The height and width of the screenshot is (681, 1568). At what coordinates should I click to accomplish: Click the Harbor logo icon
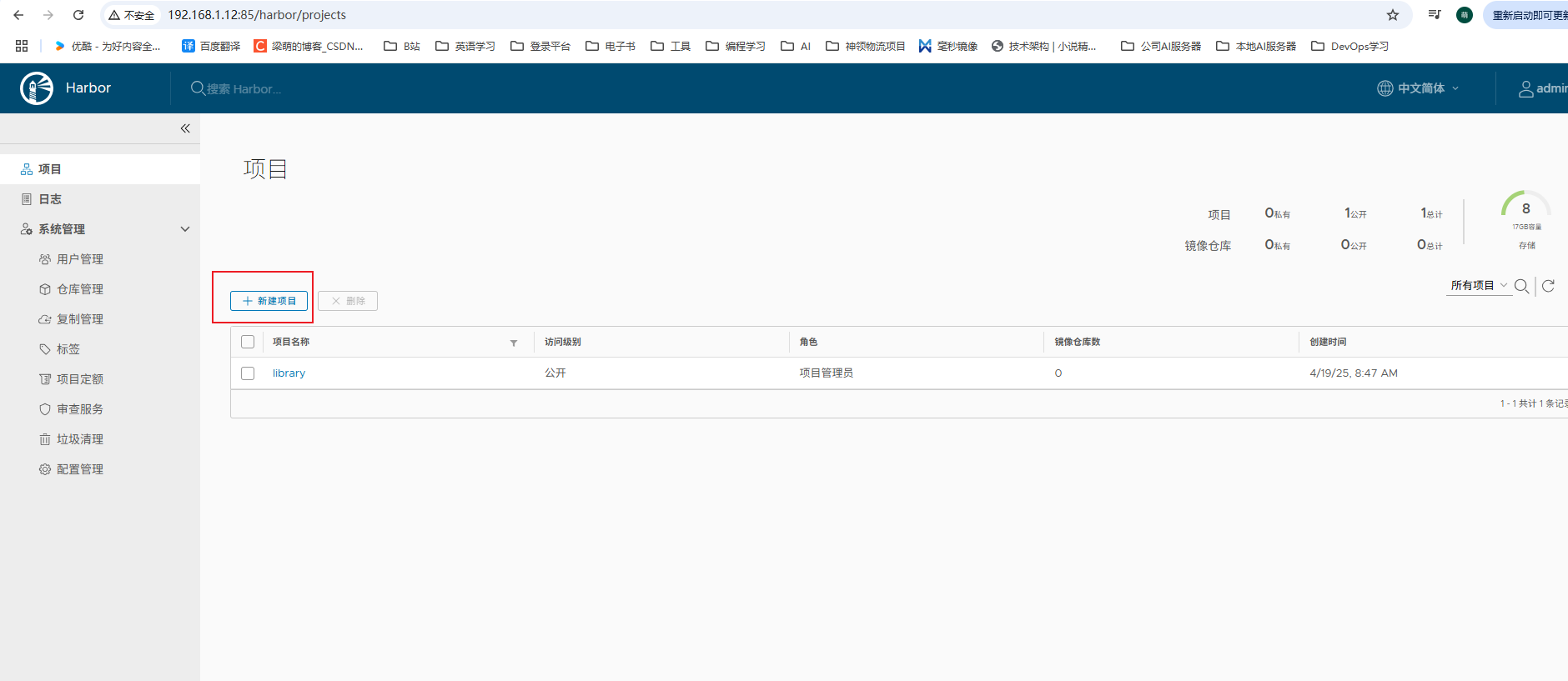37,88
